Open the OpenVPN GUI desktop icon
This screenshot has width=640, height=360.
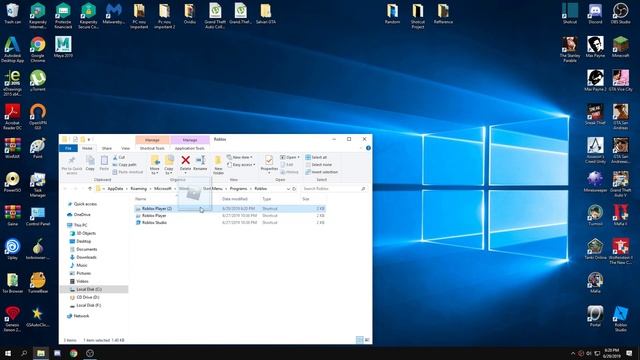coord(38,116)
